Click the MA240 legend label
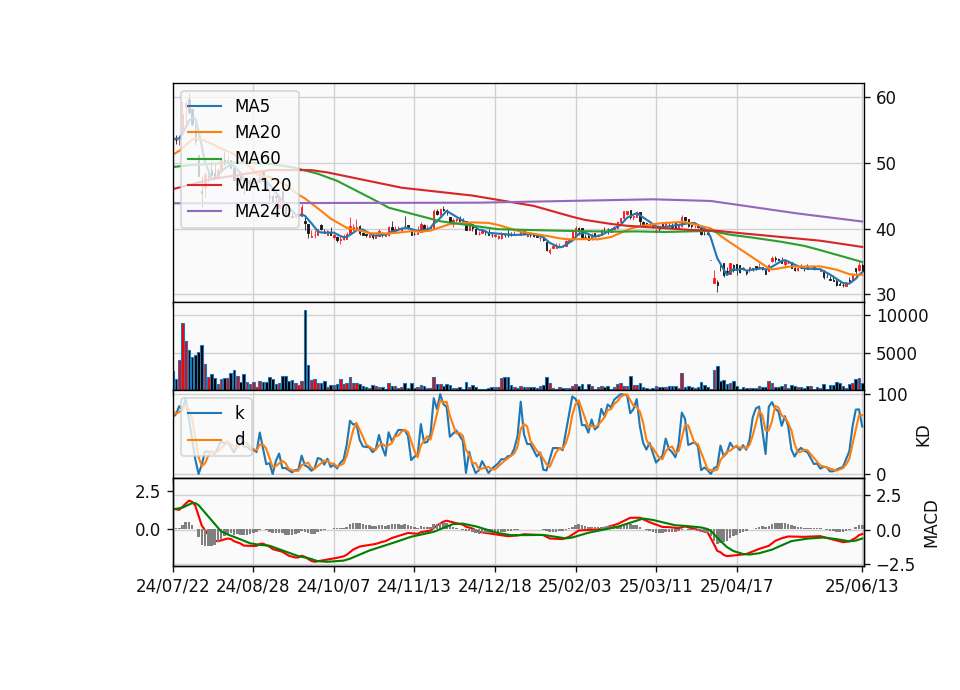Screen dimensions: 960x690 click(x=263, y=211)
